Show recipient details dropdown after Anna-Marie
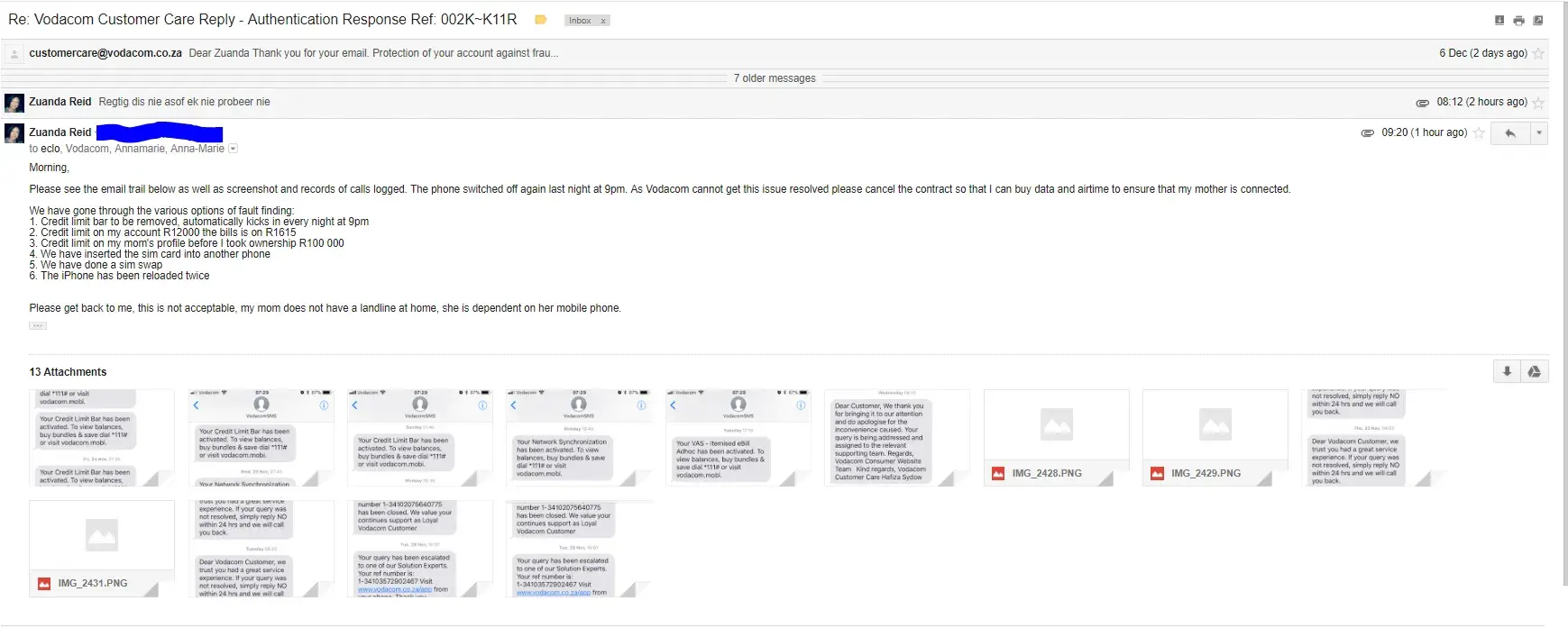 coord(233,149)
